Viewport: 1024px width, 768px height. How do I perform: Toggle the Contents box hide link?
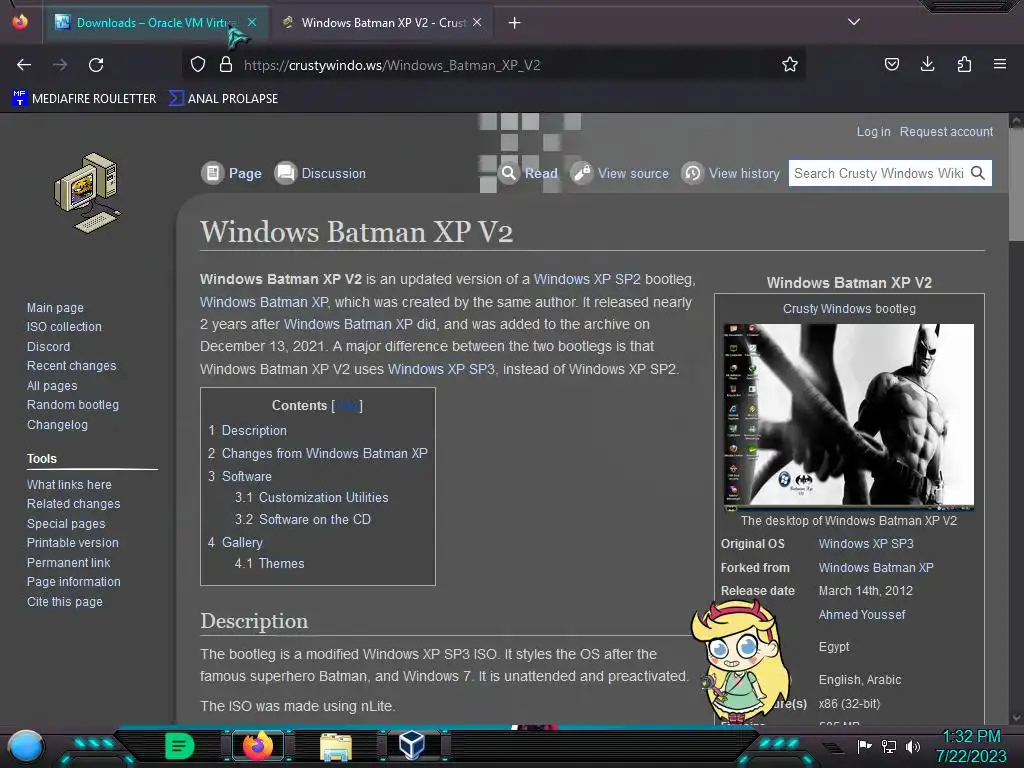click(x=347, y=406)
